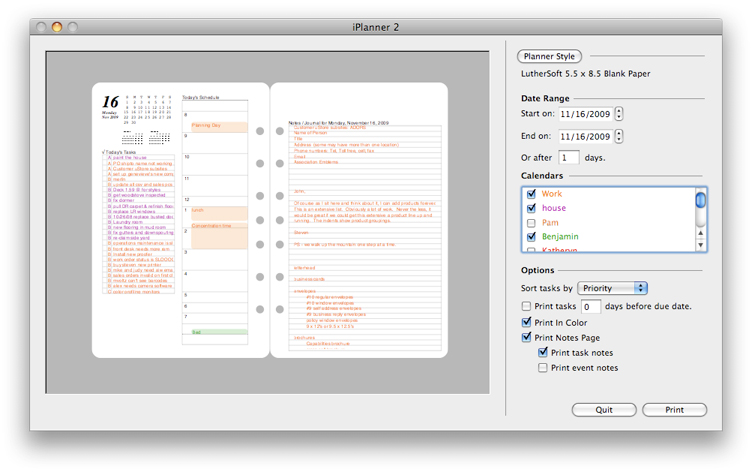Screen dimensions: 752x472
Task: Disable the Print In Color option
Action: click(527, 323)
